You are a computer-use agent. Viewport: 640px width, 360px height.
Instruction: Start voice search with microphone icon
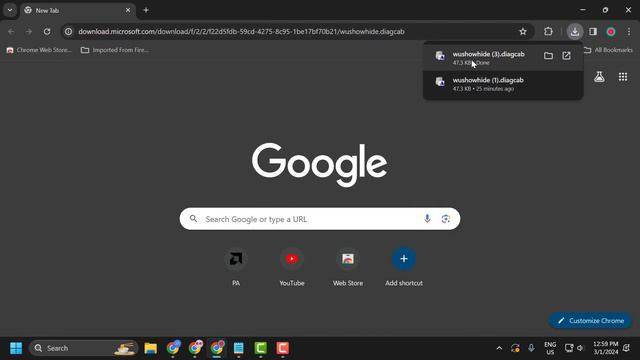[x=427, y=219]
